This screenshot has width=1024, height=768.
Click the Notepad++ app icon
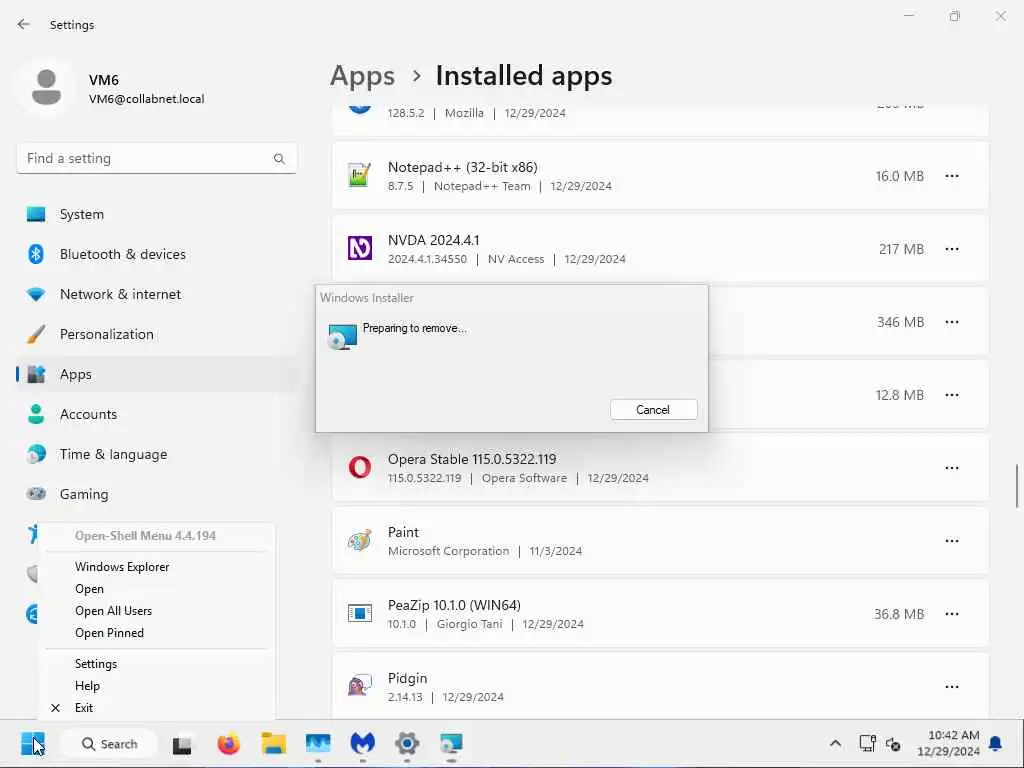click(359, 175)
